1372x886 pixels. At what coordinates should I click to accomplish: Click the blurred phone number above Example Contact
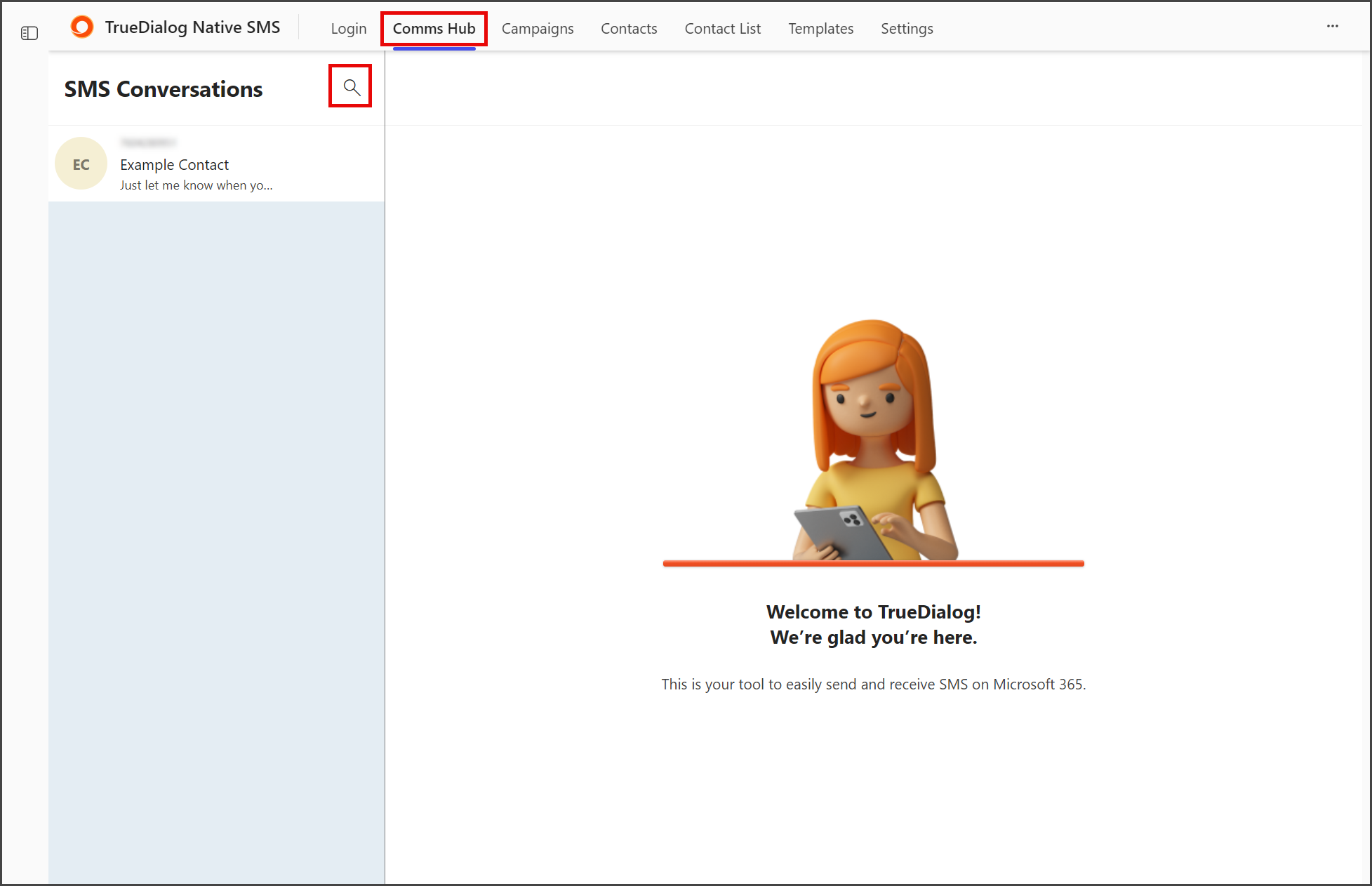[x=148, y=143]
